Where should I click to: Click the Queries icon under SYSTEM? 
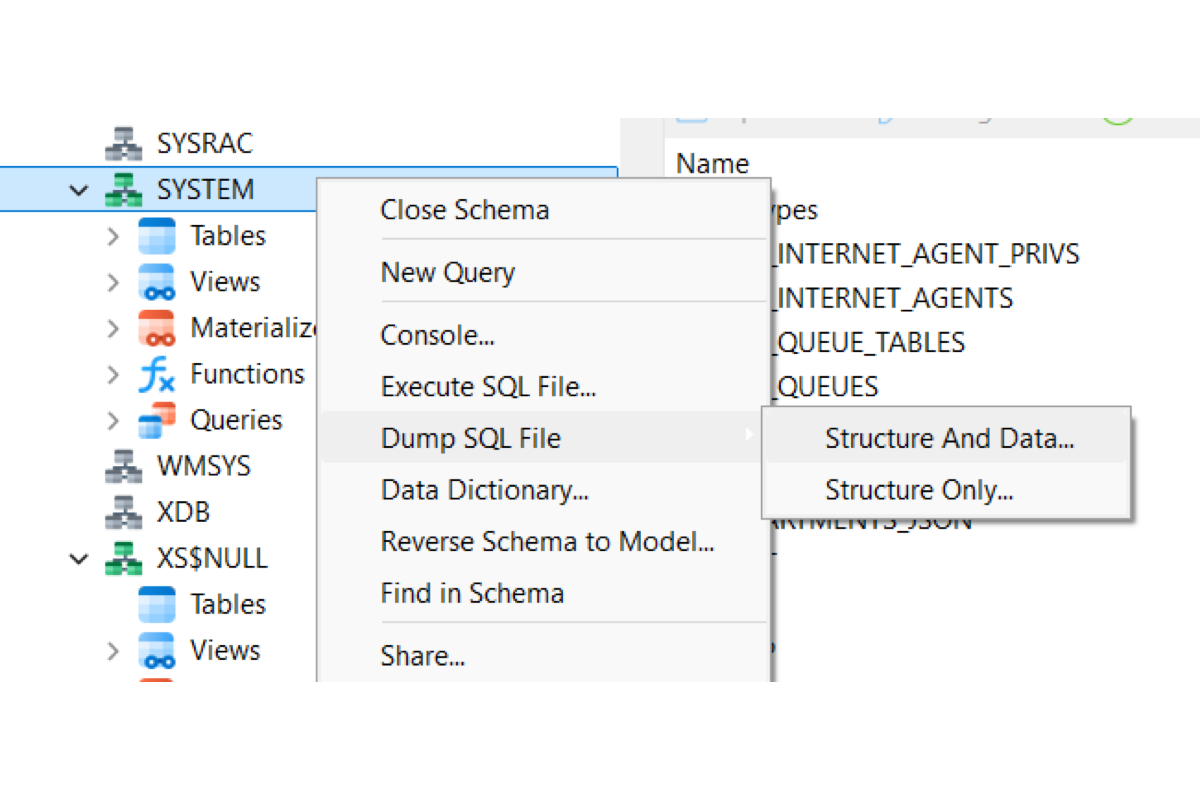coord(157,421)
